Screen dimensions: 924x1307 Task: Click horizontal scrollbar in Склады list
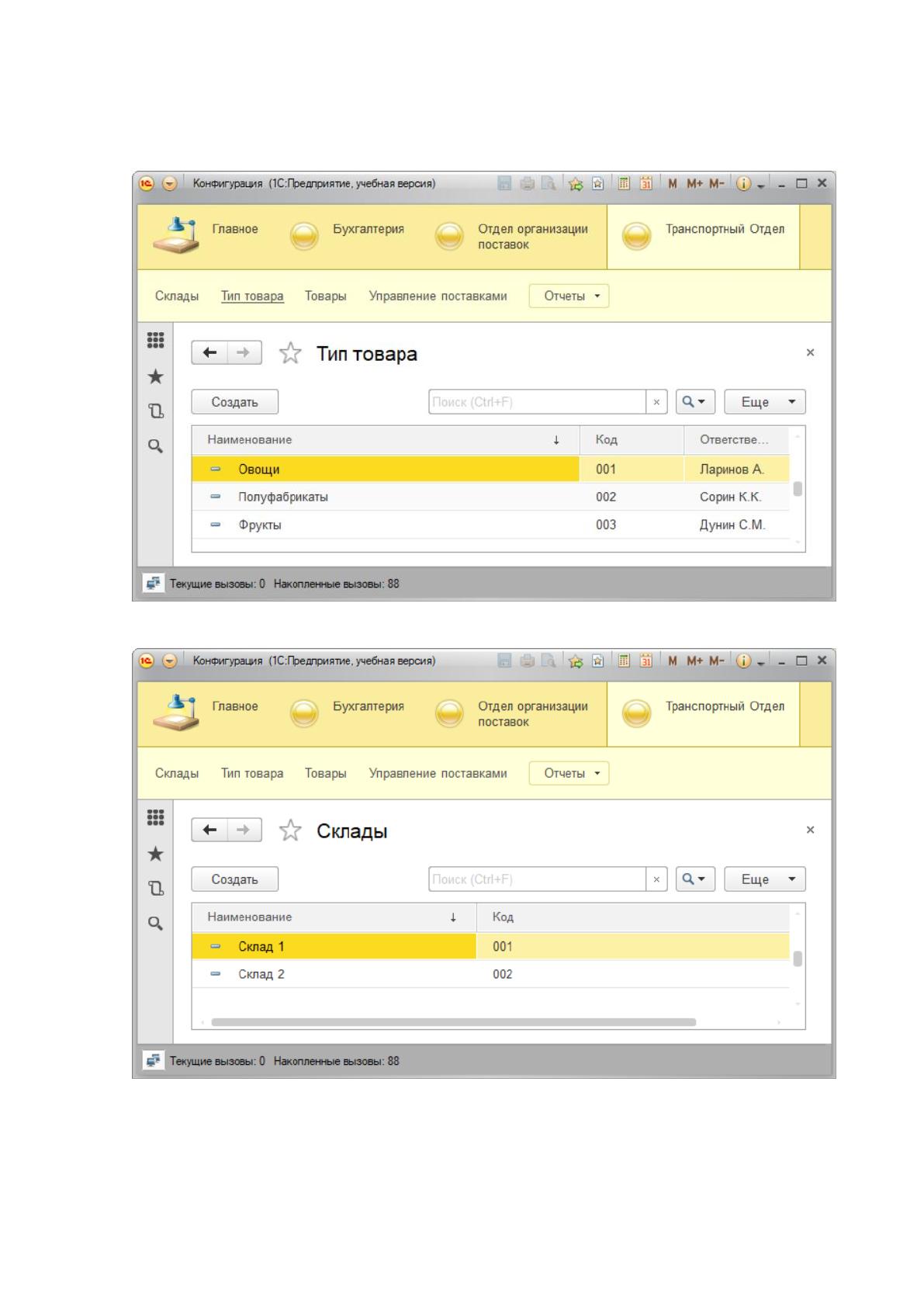tap(453, 1022)
